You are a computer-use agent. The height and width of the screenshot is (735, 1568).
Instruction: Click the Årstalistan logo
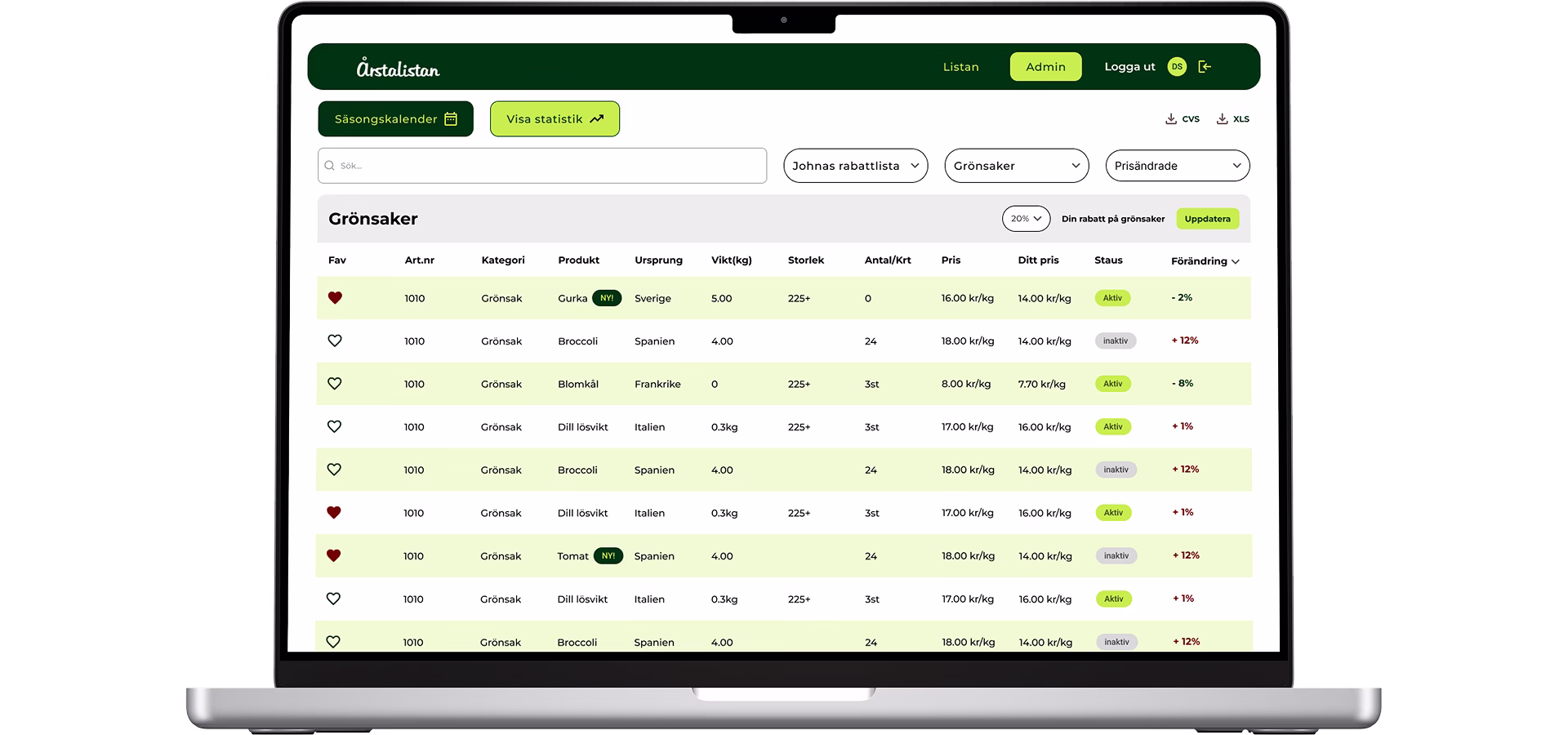coord(398,69)
